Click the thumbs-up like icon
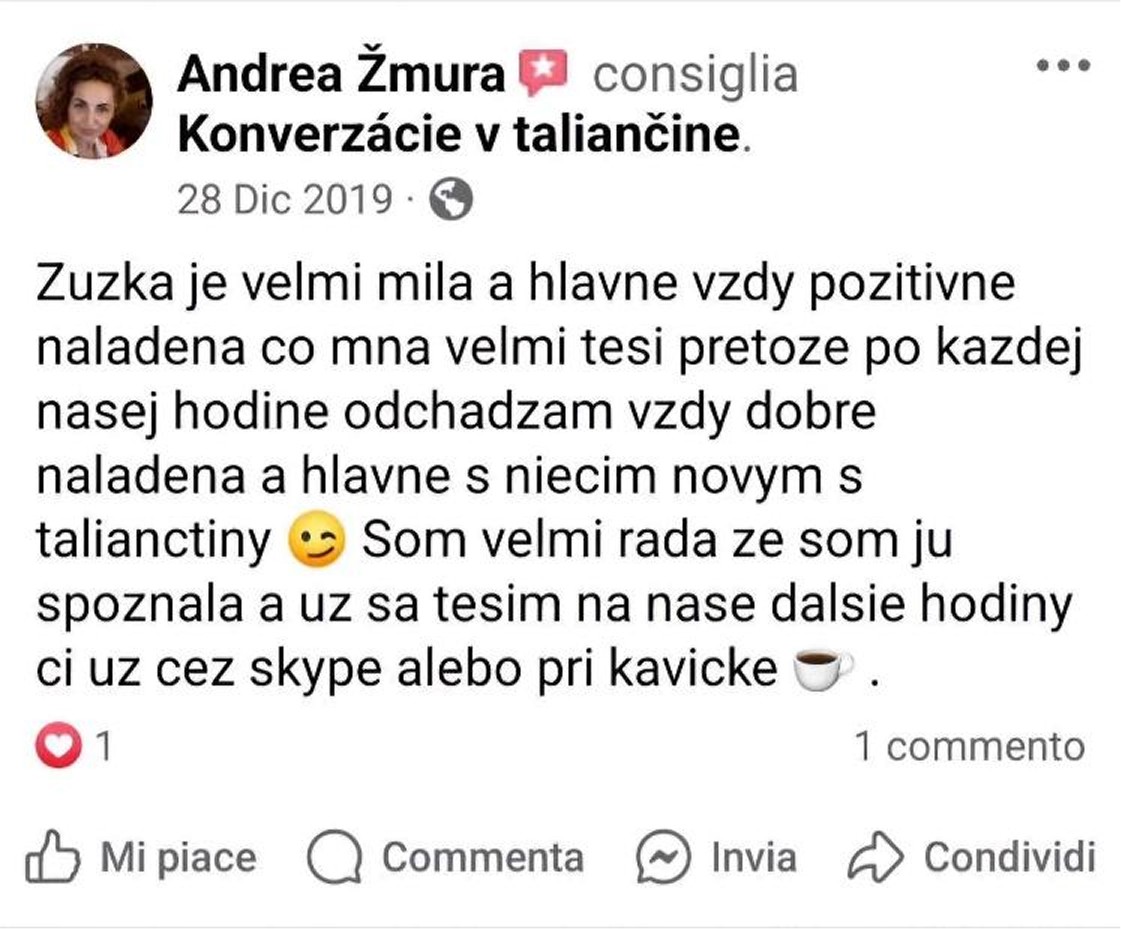 52,856
